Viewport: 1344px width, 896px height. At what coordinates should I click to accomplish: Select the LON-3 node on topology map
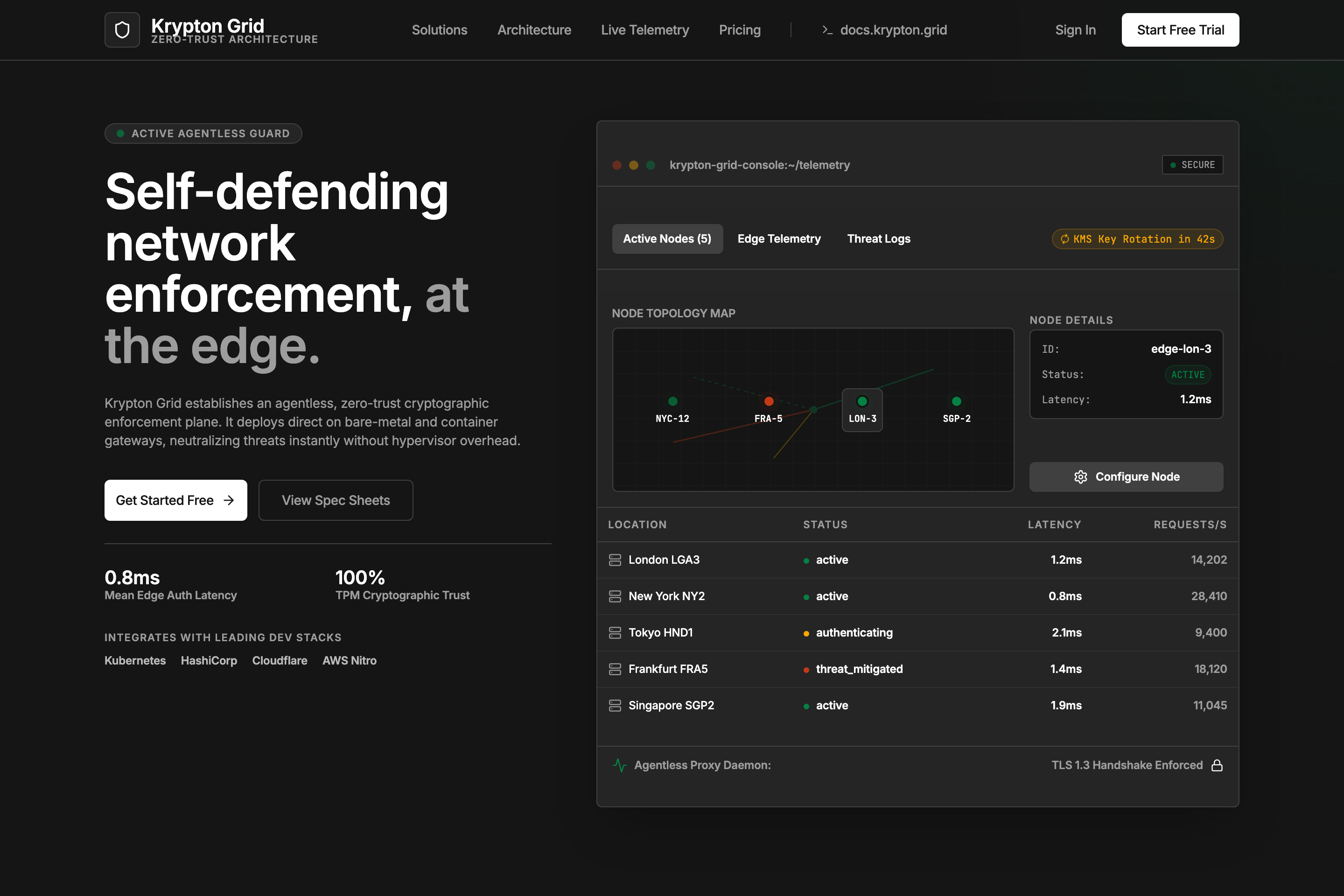coord(862,410)
